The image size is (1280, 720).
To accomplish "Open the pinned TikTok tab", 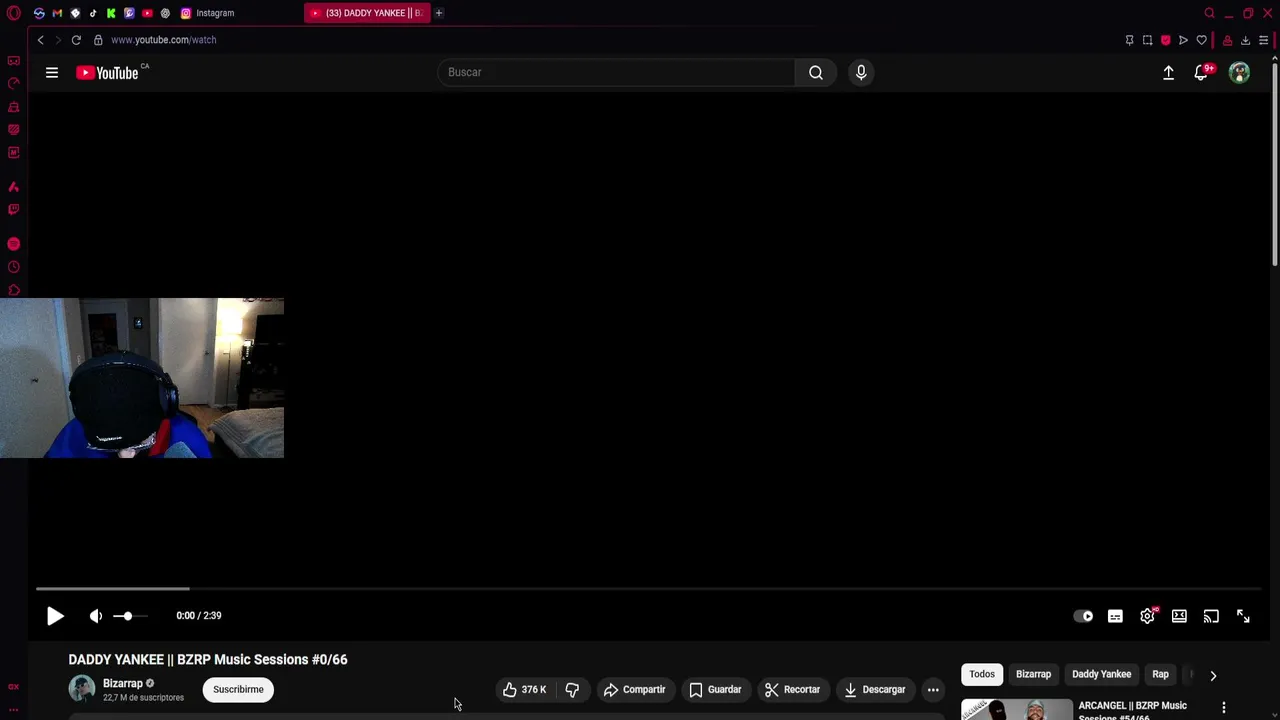I will [93, 13].
